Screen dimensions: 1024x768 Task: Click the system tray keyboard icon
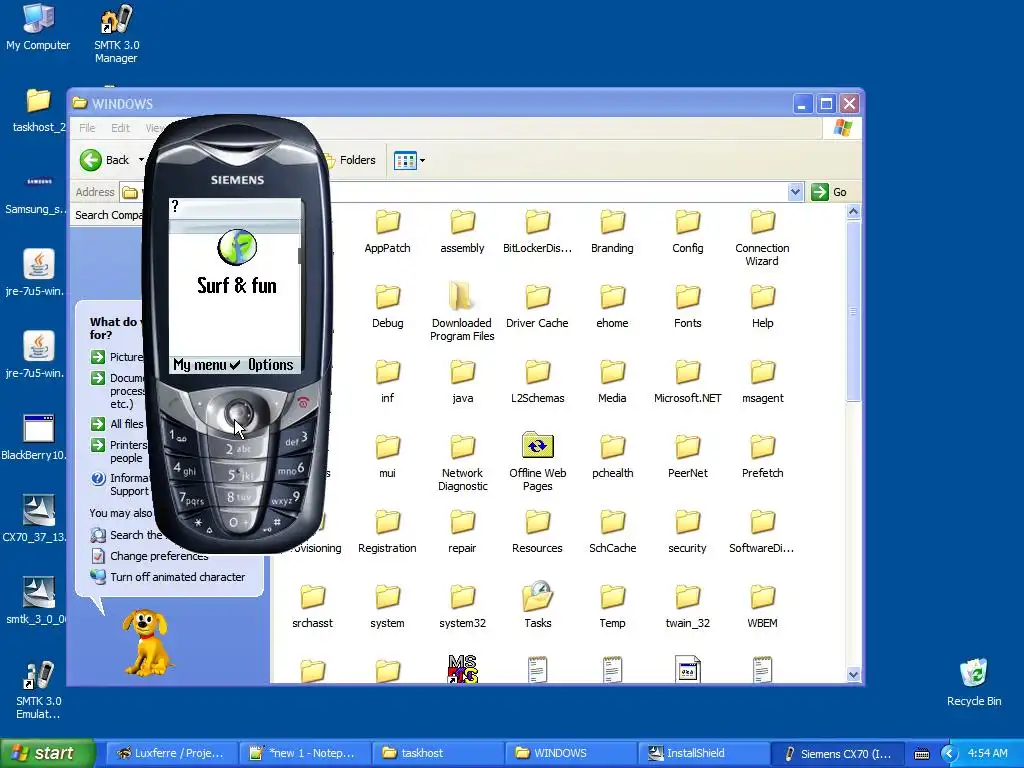pos(921,754)
